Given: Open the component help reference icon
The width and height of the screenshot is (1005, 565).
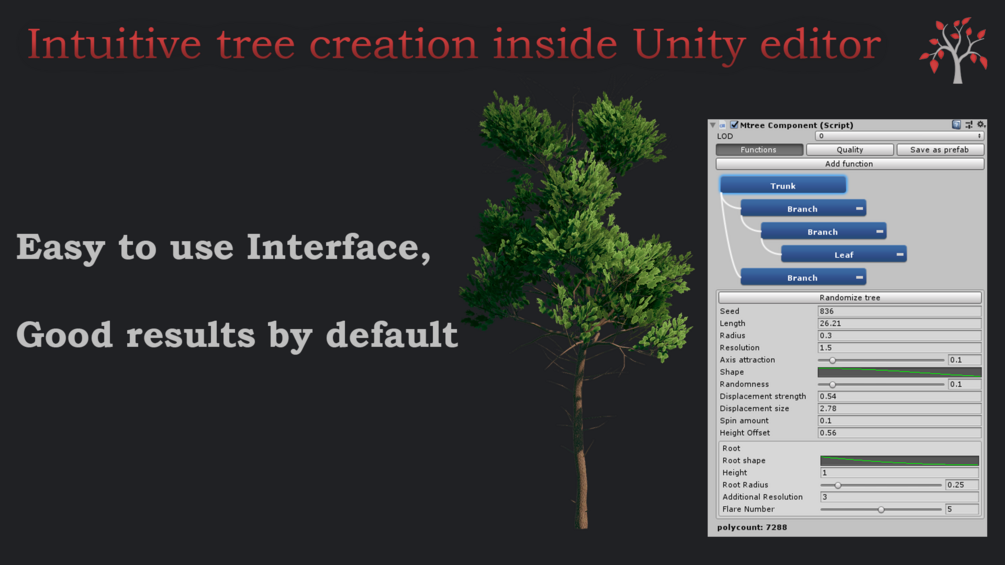Looking at the screenshot, I should click(956, 125).
